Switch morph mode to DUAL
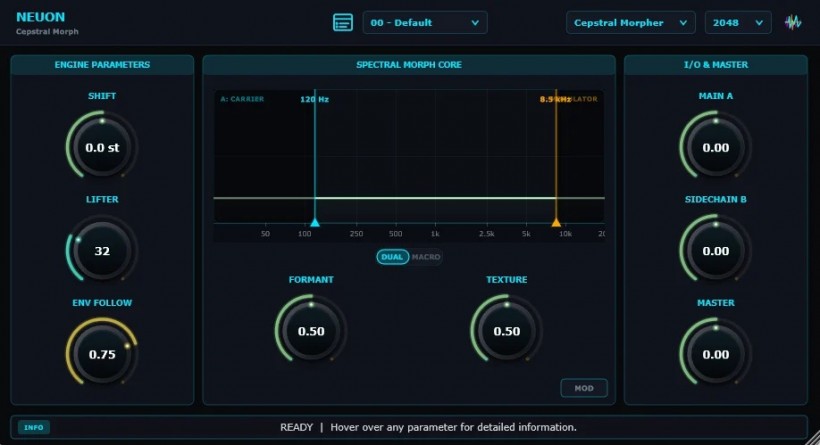 [392, 257]
